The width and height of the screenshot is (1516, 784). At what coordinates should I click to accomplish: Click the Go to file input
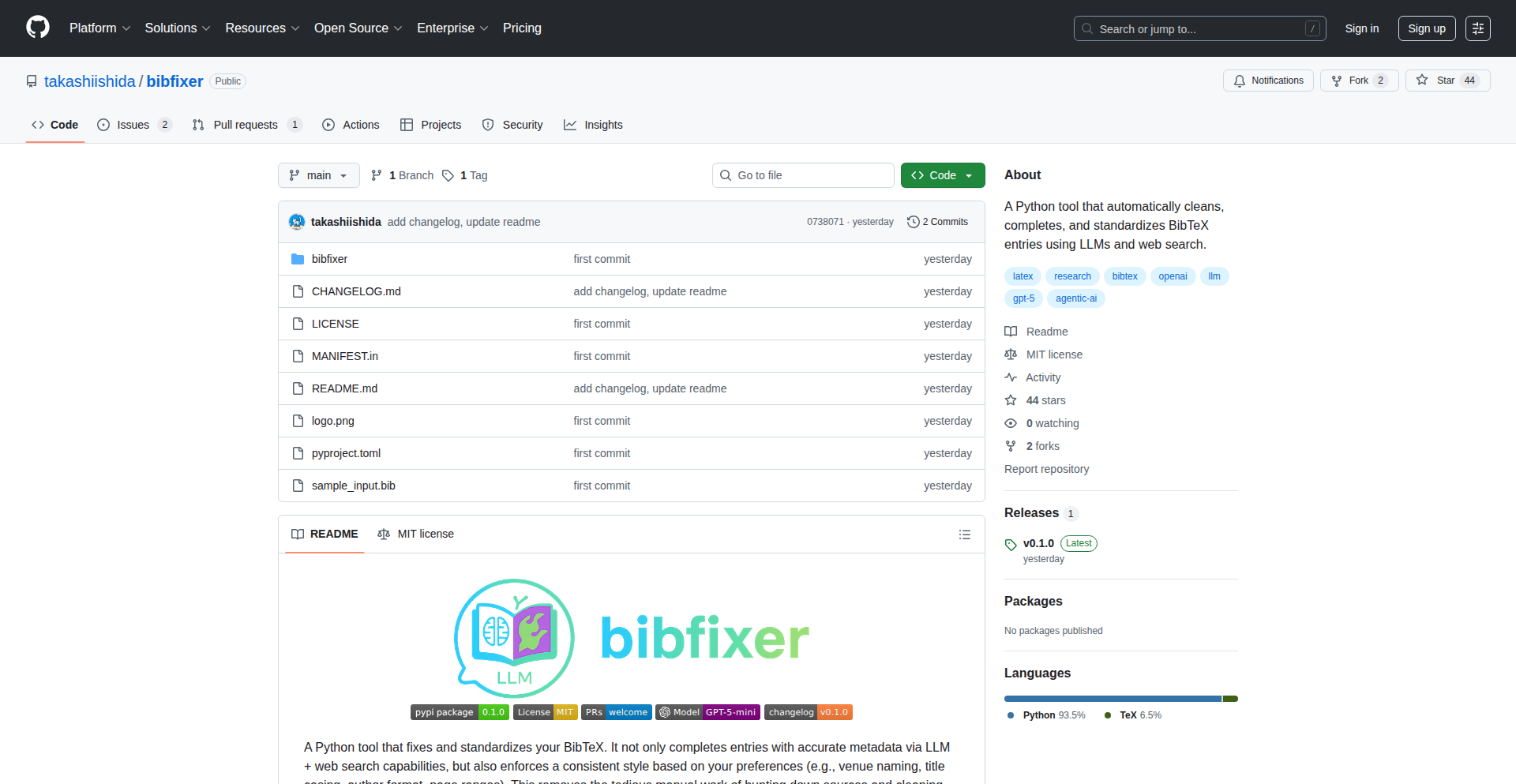[x=803, y=175]
